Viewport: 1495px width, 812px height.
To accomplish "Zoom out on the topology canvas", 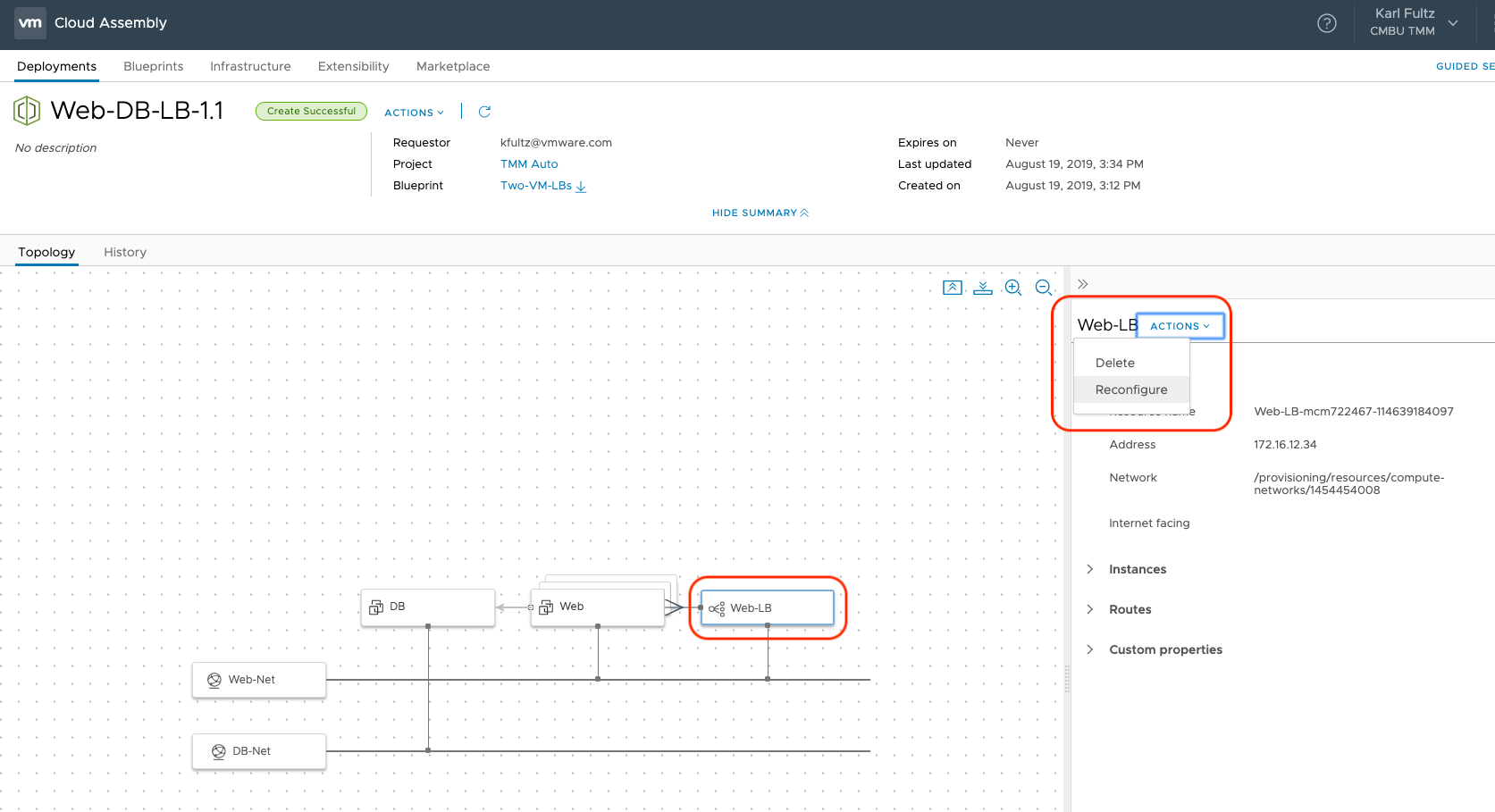I will (1043, 288).
